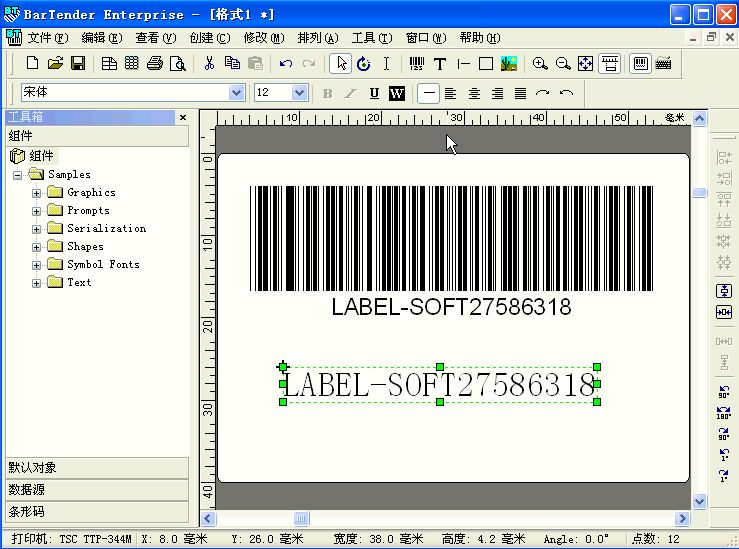Click the 组件 root tree node
The width and height of the screenshot is (739, 549).
point(41,156)
